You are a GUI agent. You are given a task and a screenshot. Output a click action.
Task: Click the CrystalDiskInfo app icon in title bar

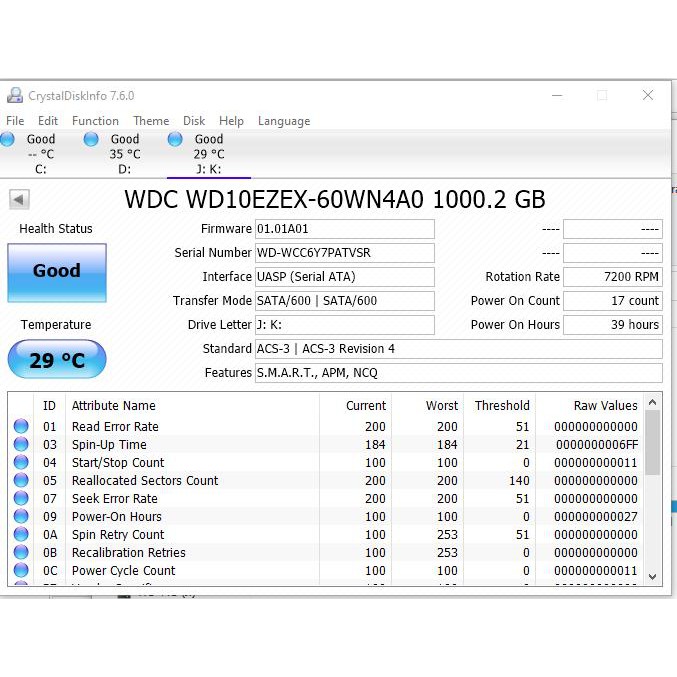15,95
